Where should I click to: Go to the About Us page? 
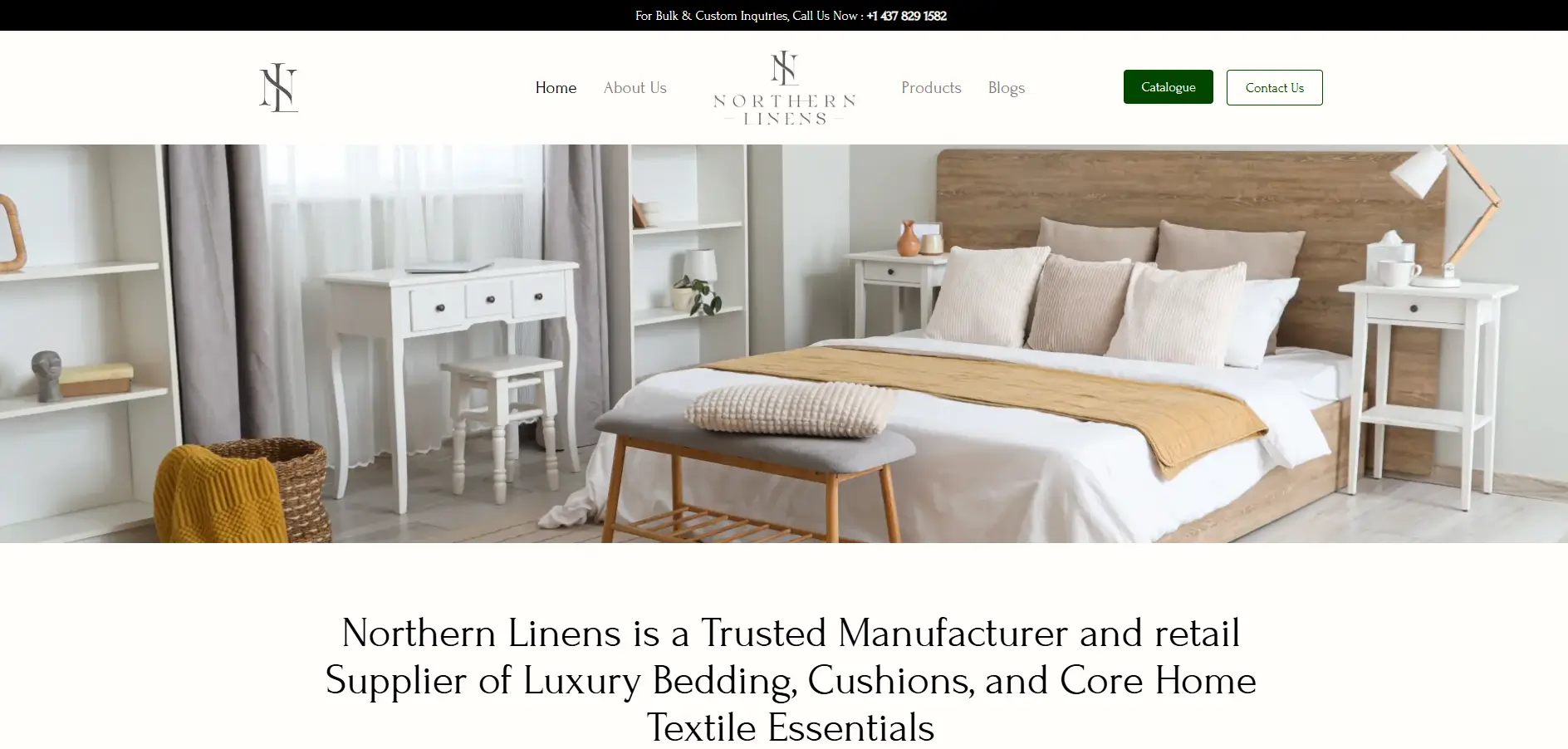pos(635,87)
